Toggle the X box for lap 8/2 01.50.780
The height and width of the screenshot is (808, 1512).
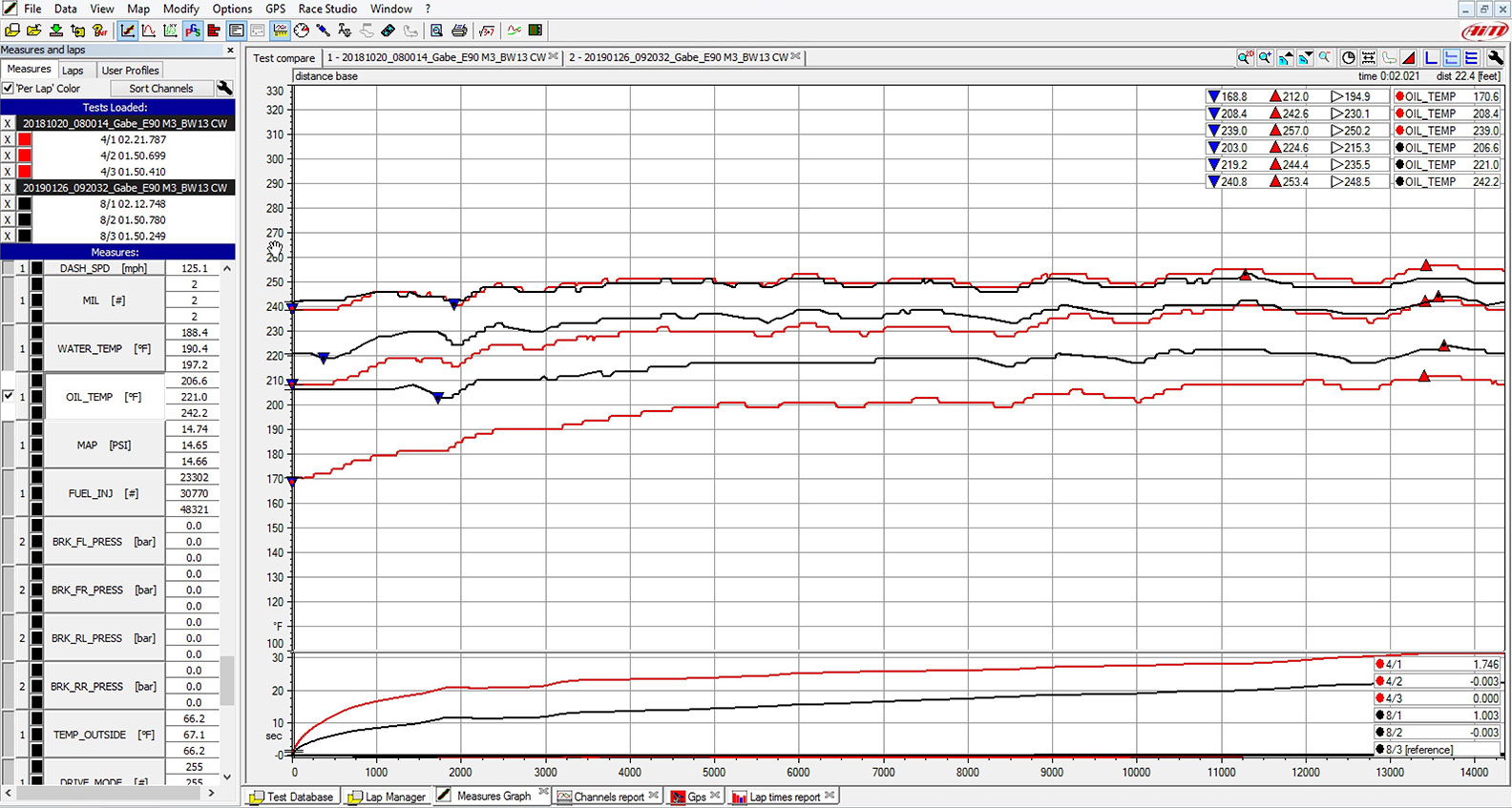click(x=8, y=219)
